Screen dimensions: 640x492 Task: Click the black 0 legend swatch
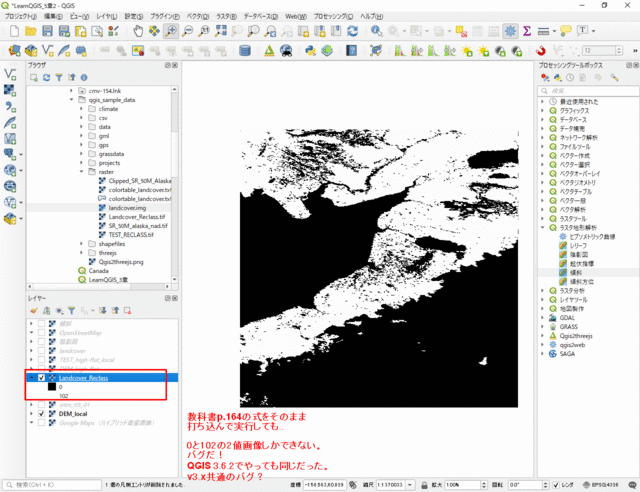(52, 387)
